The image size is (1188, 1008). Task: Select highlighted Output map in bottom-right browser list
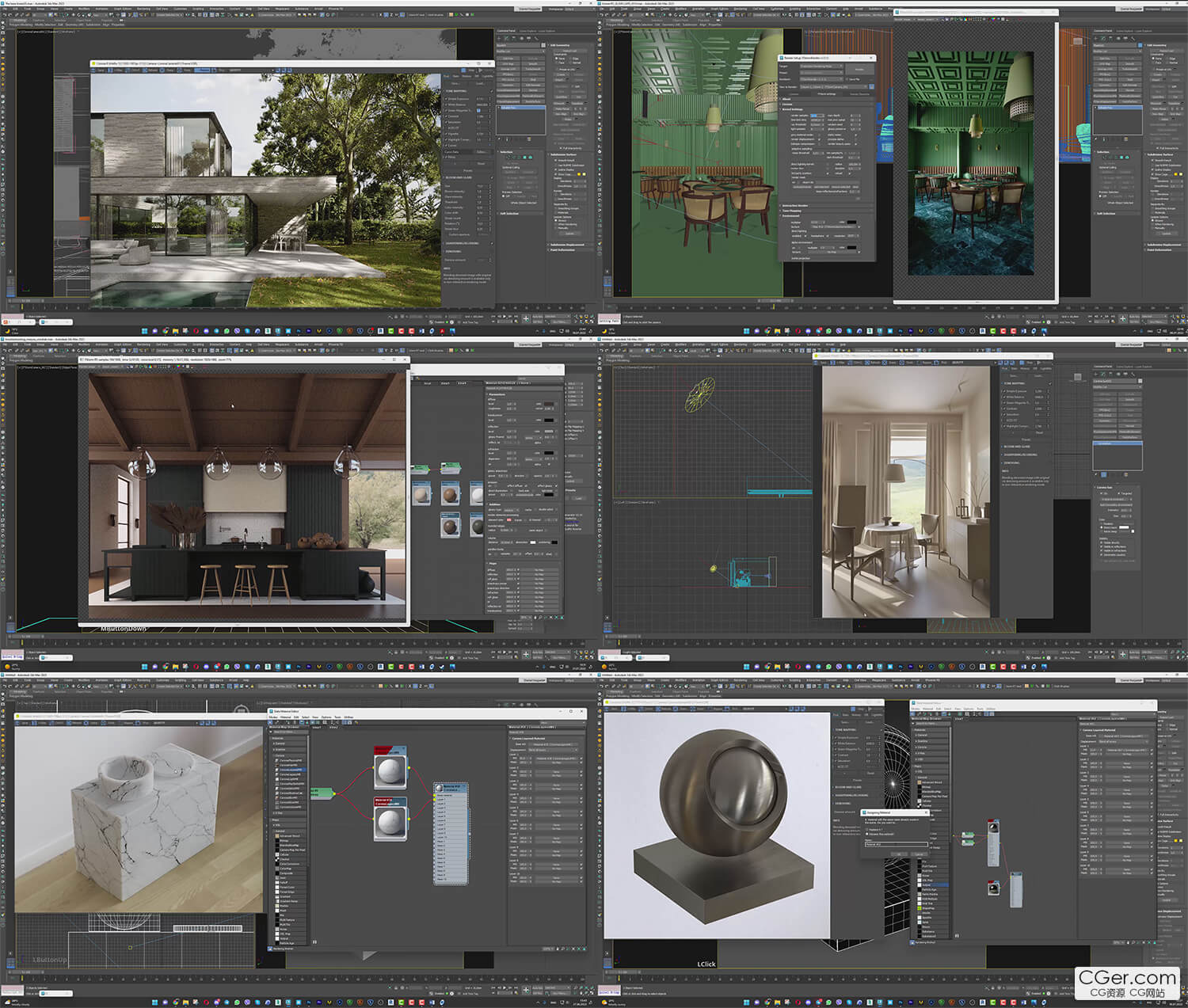(x=933, y=884)
